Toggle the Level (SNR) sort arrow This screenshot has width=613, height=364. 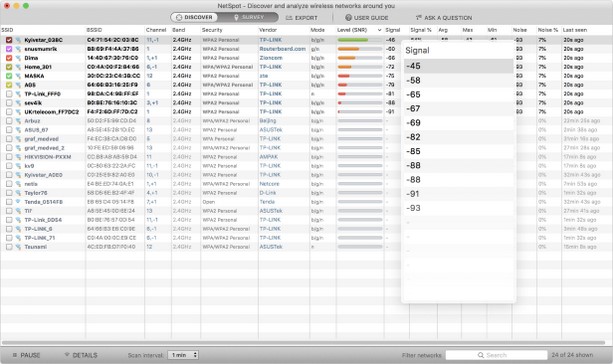point(379,30)
